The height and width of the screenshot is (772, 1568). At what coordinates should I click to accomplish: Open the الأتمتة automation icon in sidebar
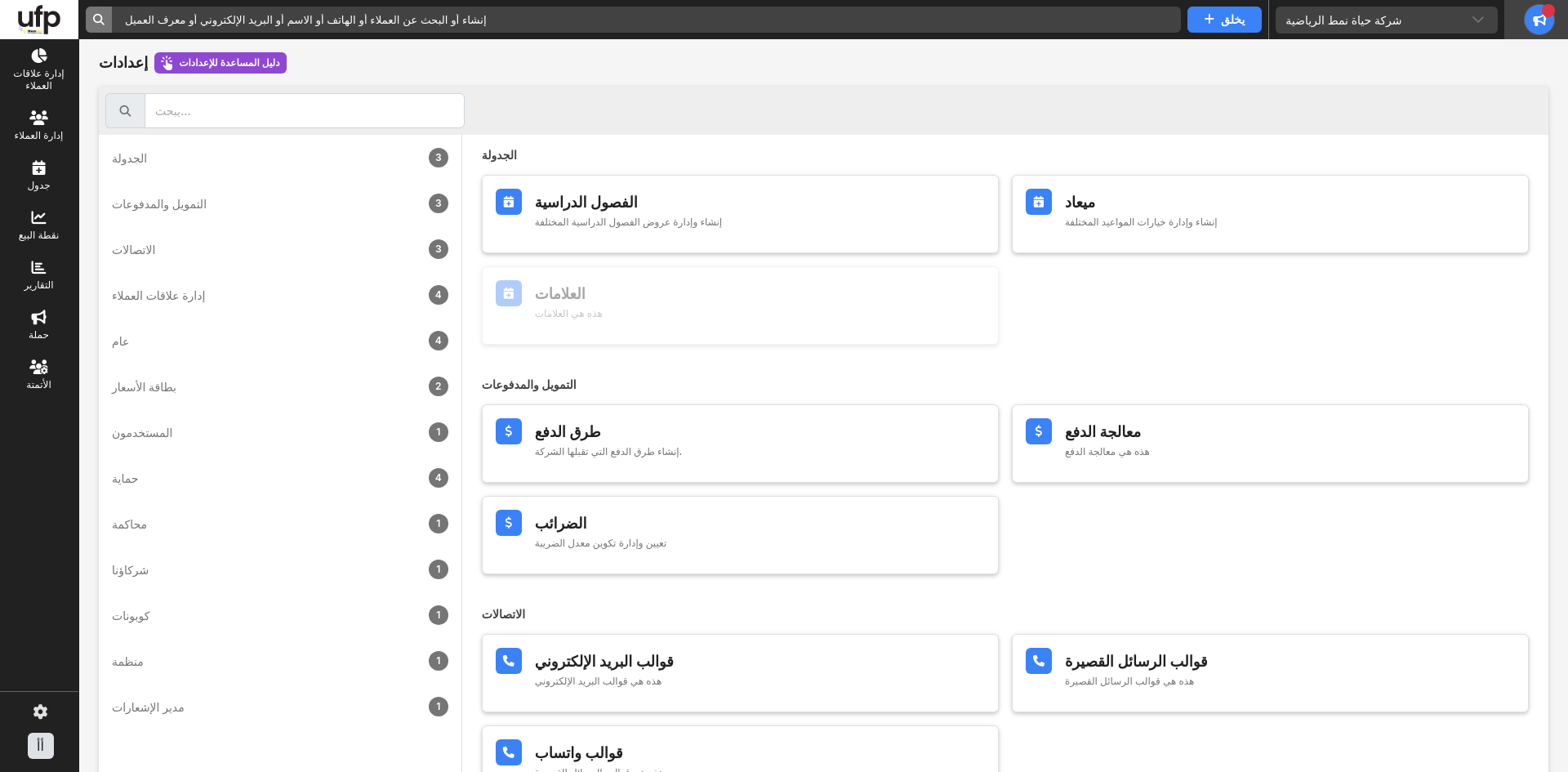click(x=38, y=368)
